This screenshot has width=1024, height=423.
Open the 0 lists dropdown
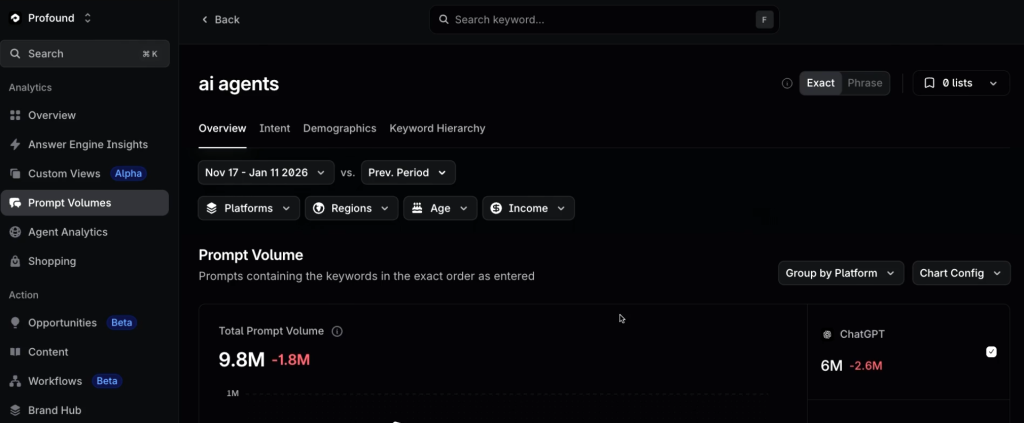click(961, 83)
